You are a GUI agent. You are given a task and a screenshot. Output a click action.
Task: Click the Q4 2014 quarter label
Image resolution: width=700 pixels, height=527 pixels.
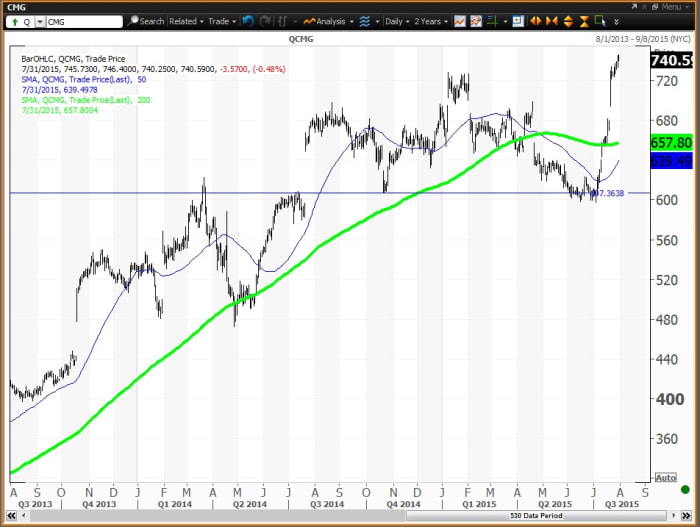403,504
